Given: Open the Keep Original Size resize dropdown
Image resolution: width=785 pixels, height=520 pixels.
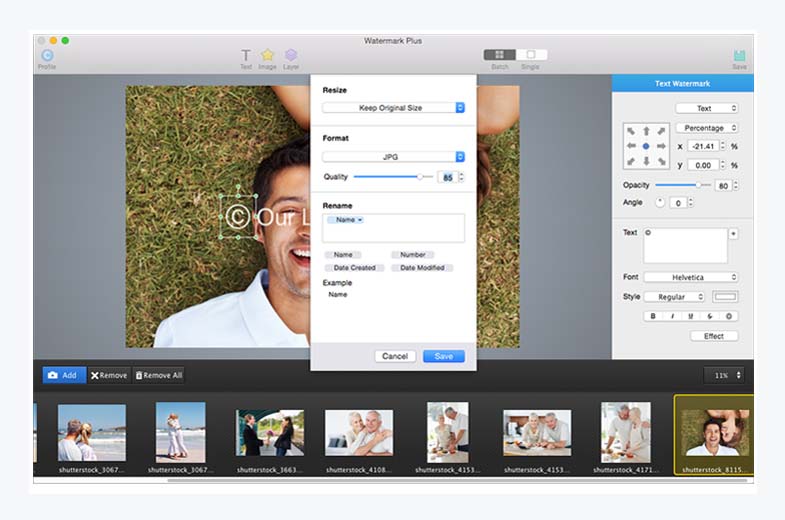Looking at the screenshot, I should [x=393, y=107].
